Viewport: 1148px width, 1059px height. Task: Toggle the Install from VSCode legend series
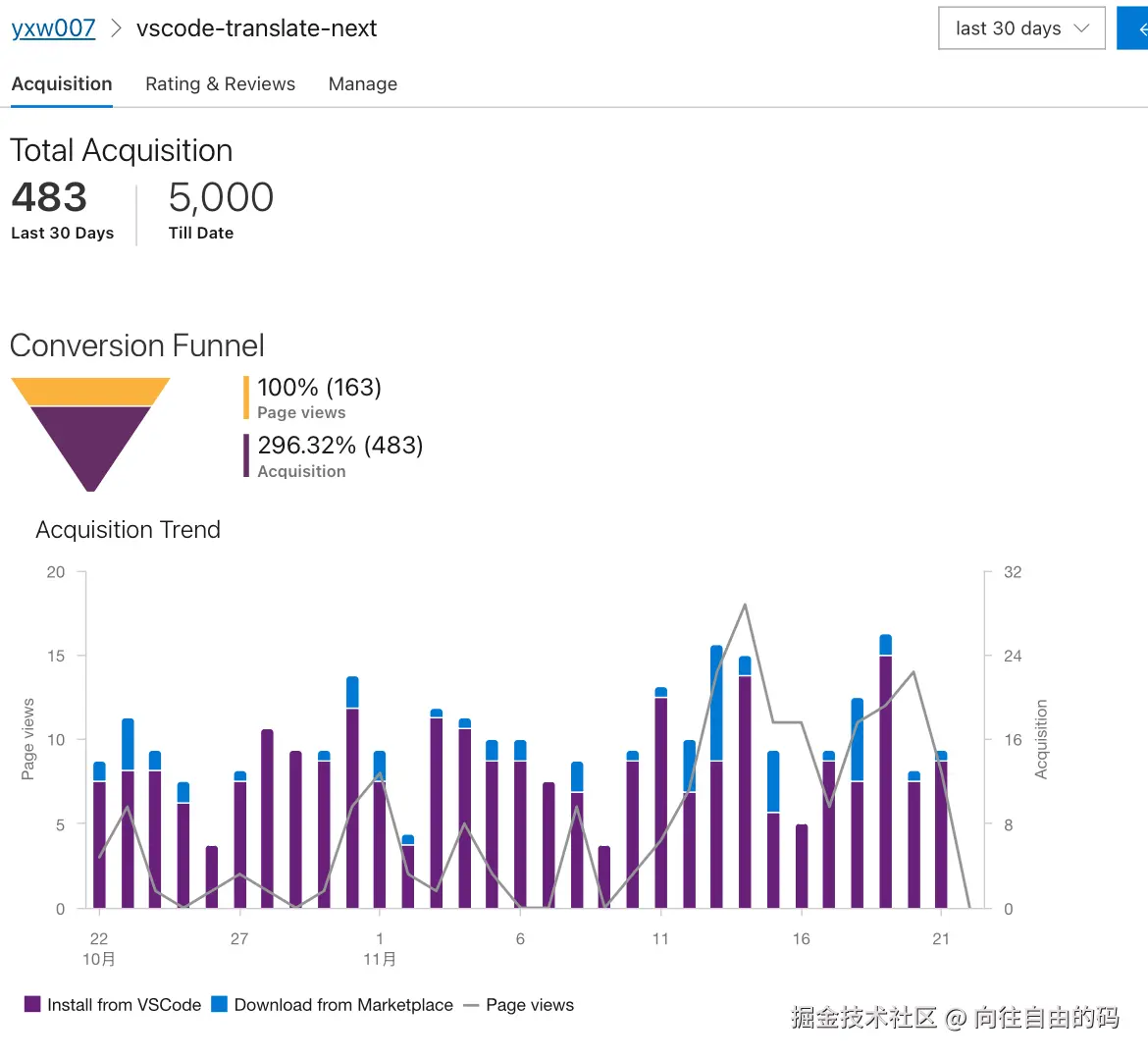(x=124, y=1005)
